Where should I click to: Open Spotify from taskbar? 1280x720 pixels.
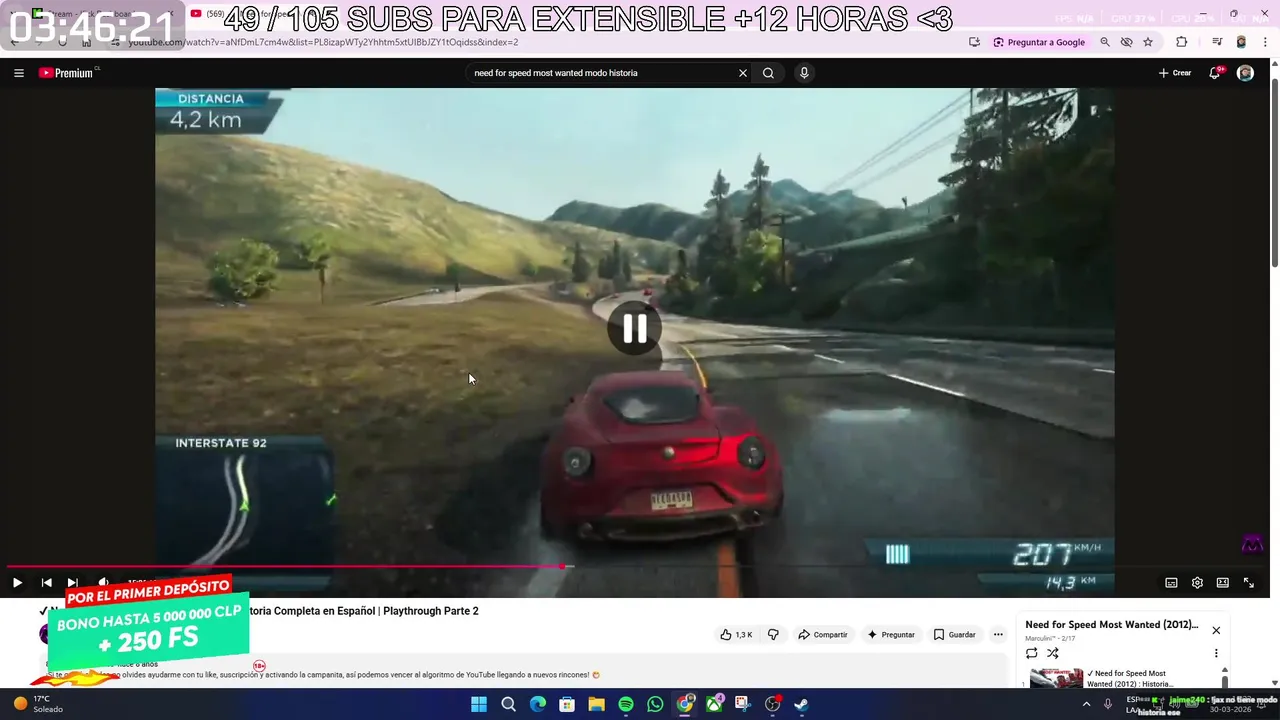(x=626, y=704)
